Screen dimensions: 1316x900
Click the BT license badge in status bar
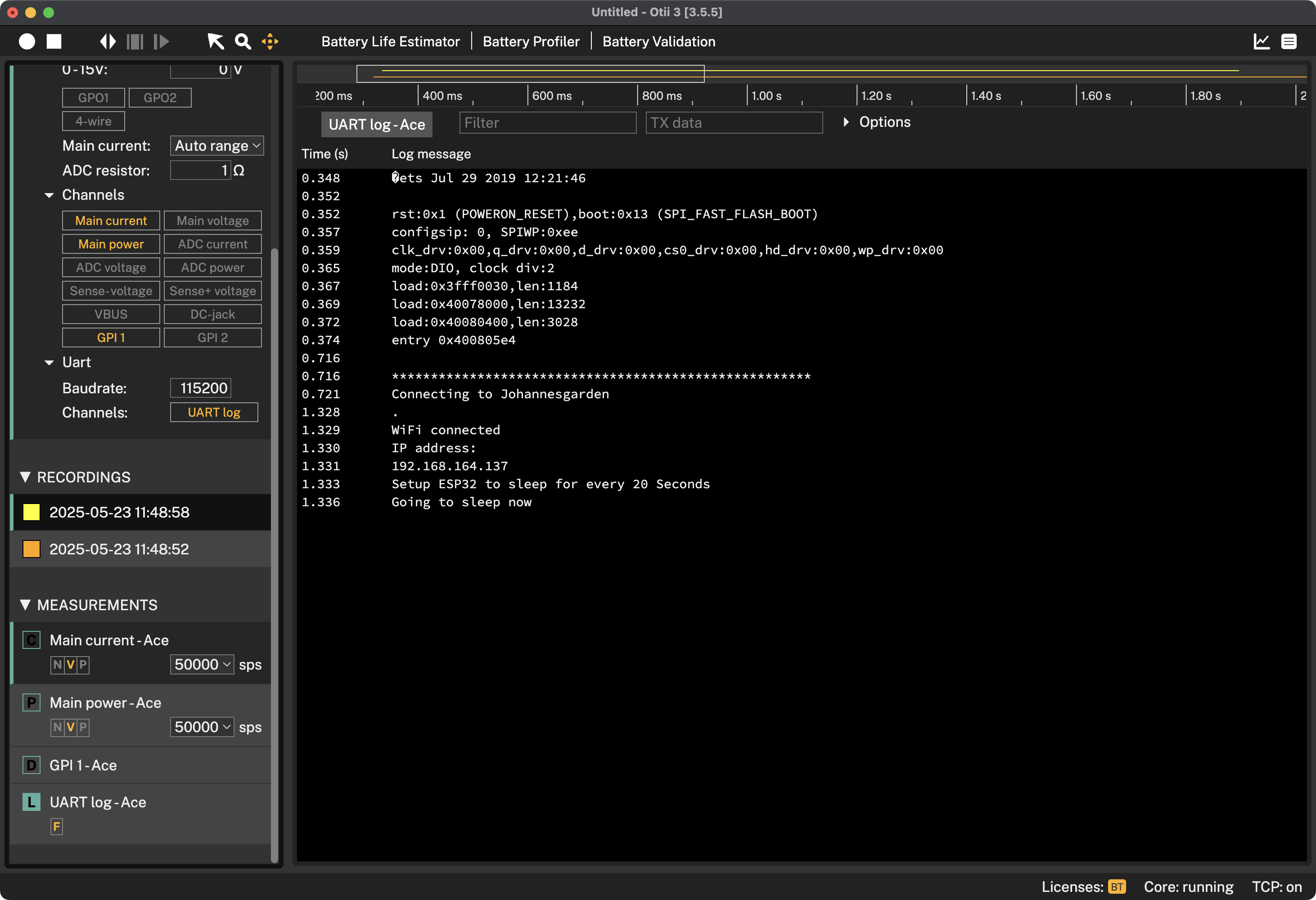1117,887
